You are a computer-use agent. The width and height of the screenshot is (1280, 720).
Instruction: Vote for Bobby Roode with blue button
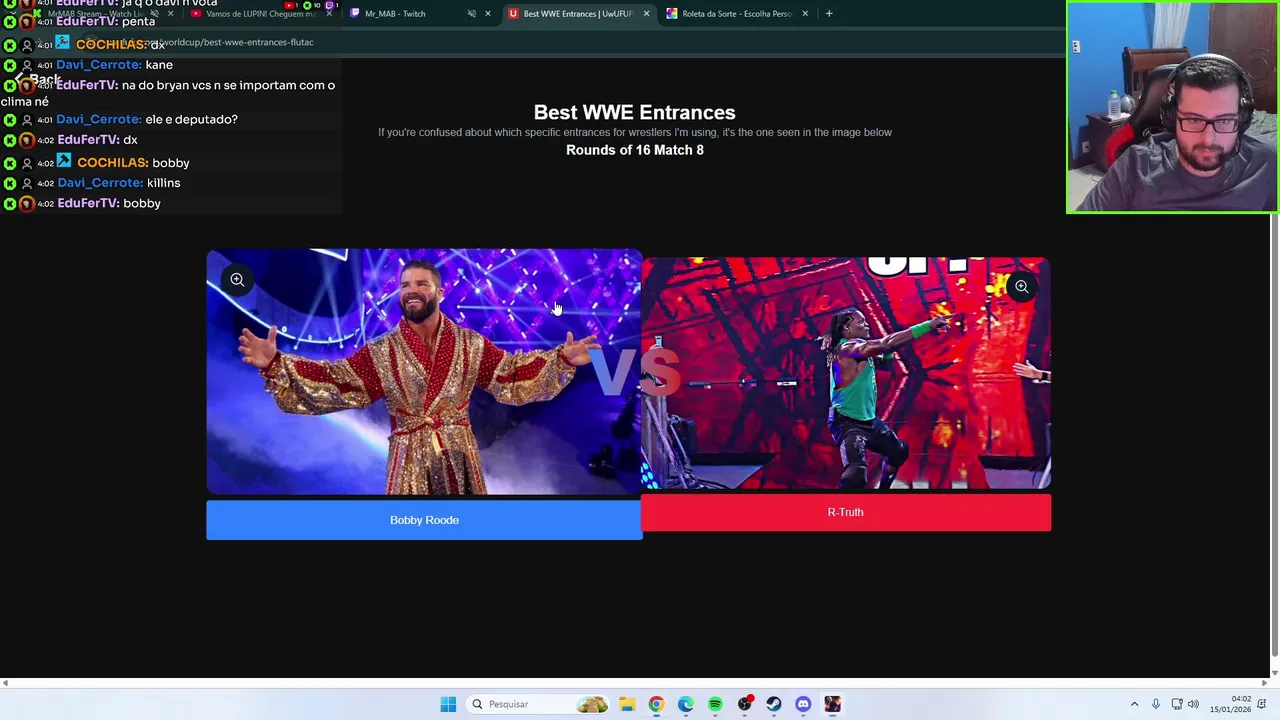pyautogui.click(x=424, y=520)
